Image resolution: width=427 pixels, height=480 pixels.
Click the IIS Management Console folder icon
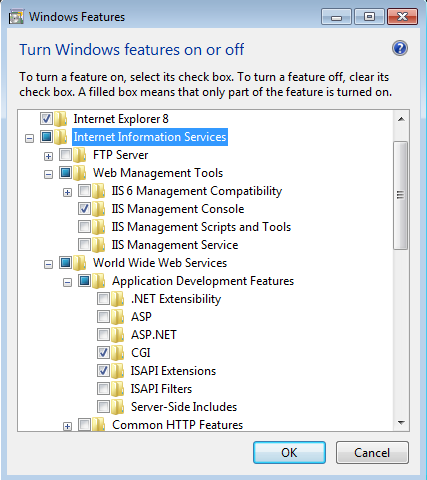[x=99, y=209]
